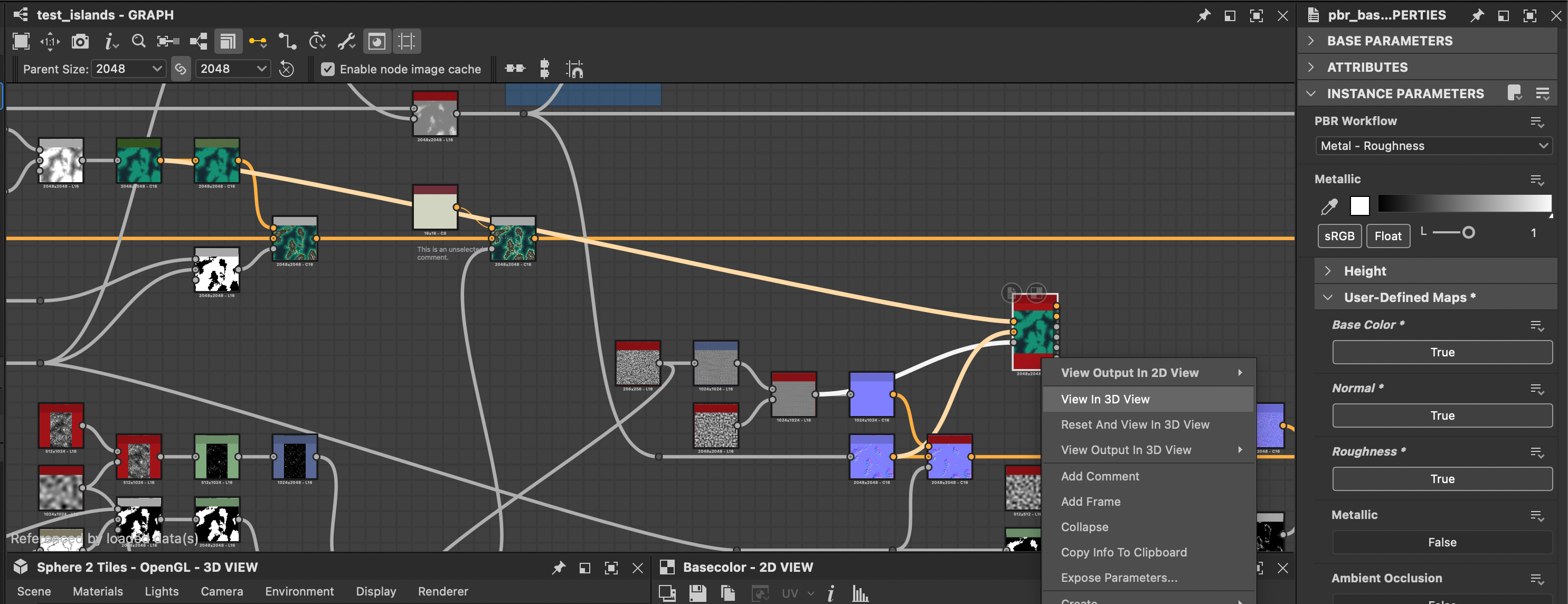
Task: Open the Parent Size width dropdown
Action: coord(129,69)
